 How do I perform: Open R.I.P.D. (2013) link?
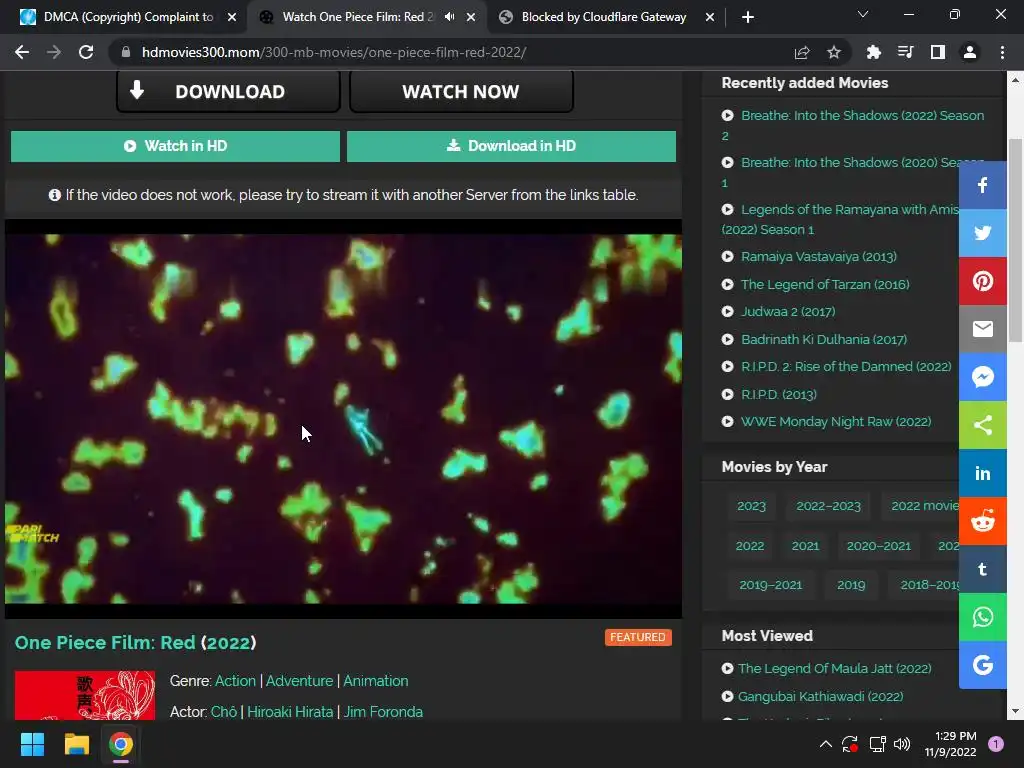[x=778, y=394]
